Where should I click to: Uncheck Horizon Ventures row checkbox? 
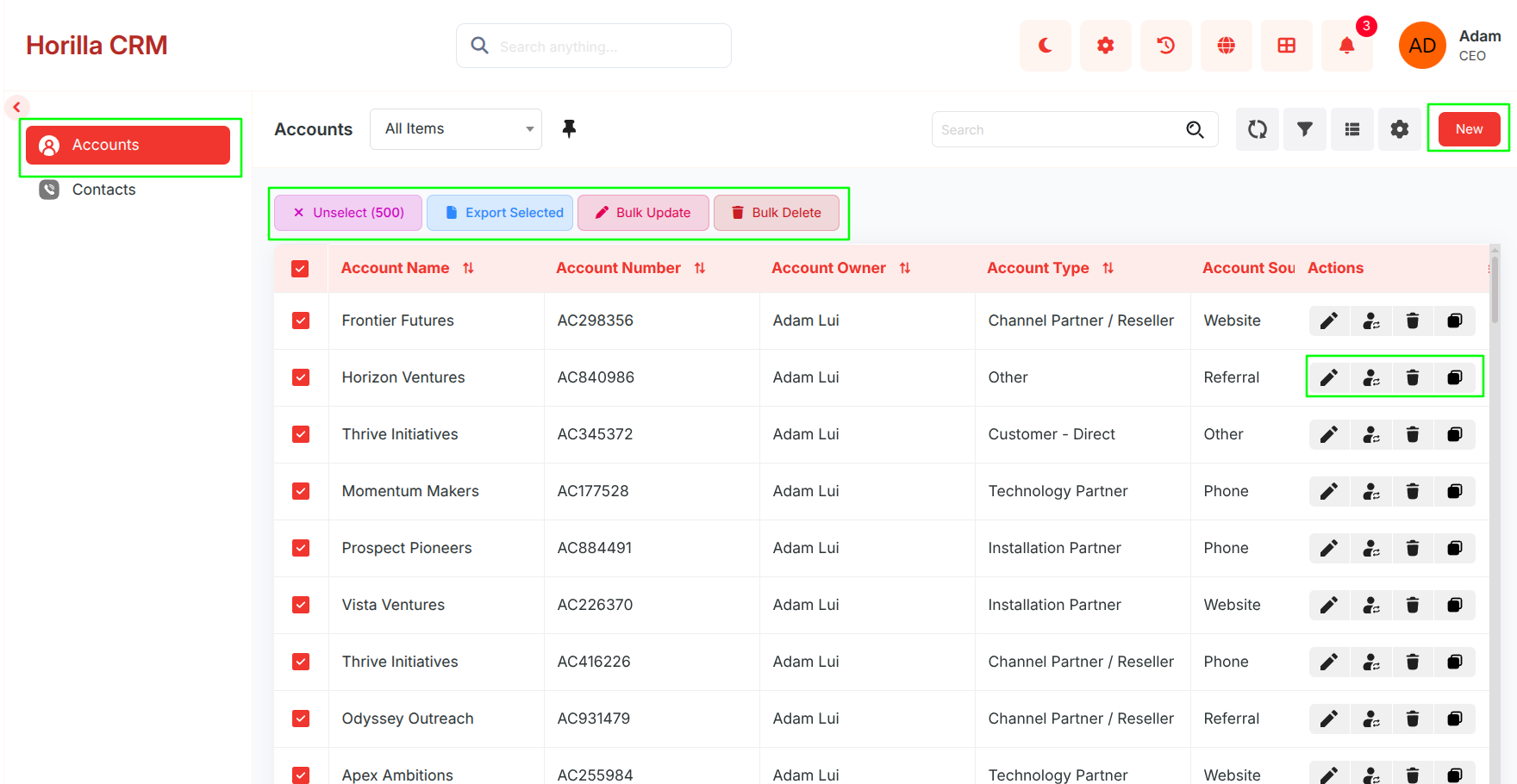(301, 377)
